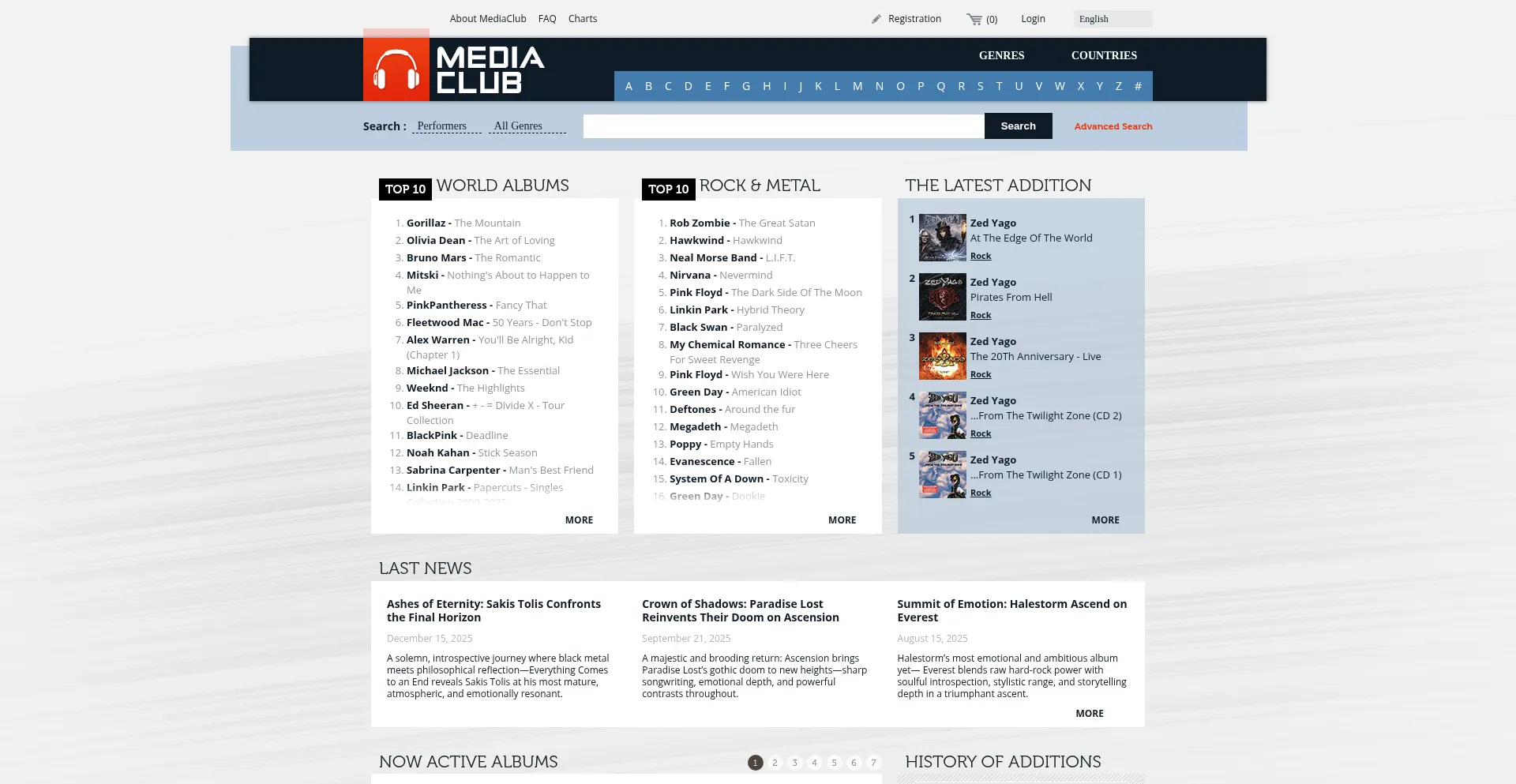
Task: Go to page 7 of Now Active Albums
Action: pos(873,763)
